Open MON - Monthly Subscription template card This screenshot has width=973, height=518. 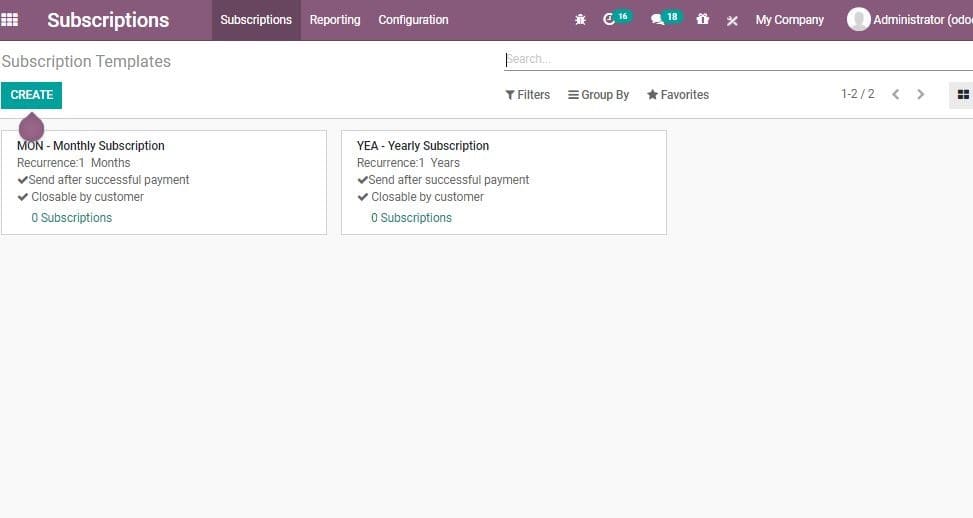coord(164,182)
